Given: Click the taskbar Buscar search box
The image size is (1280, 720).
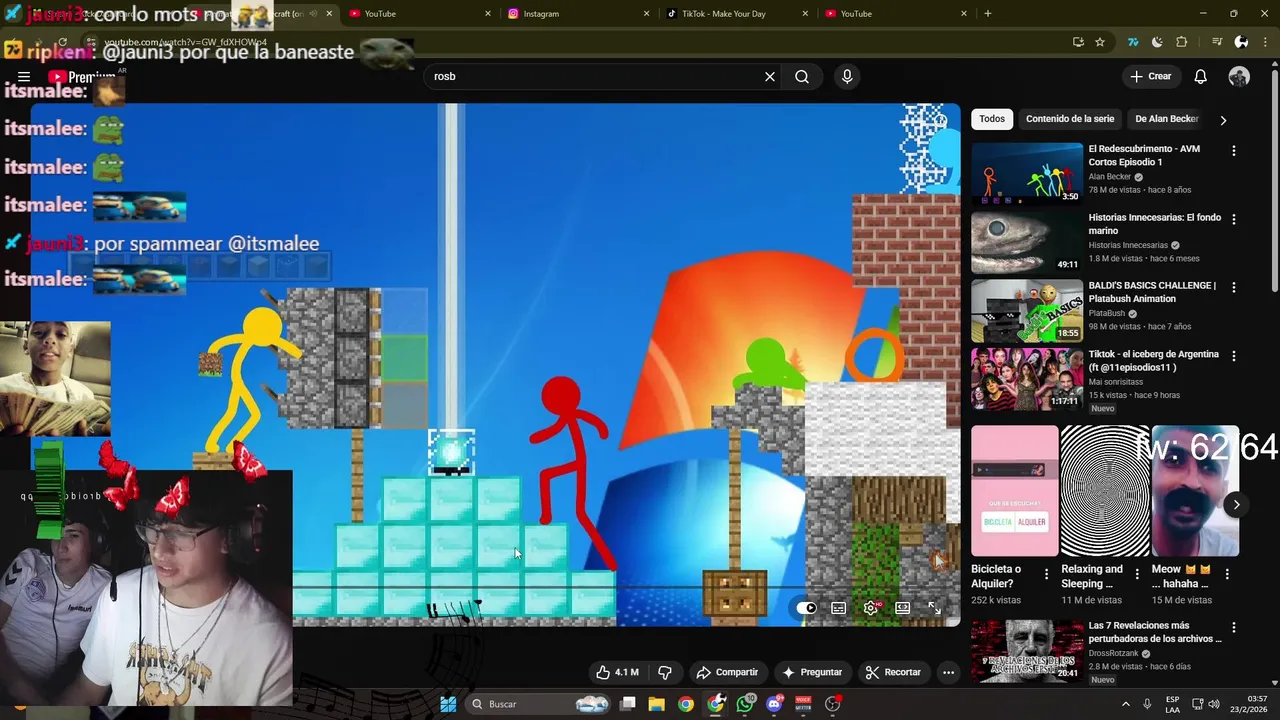Looking at the screenshot, I should 540,704.
